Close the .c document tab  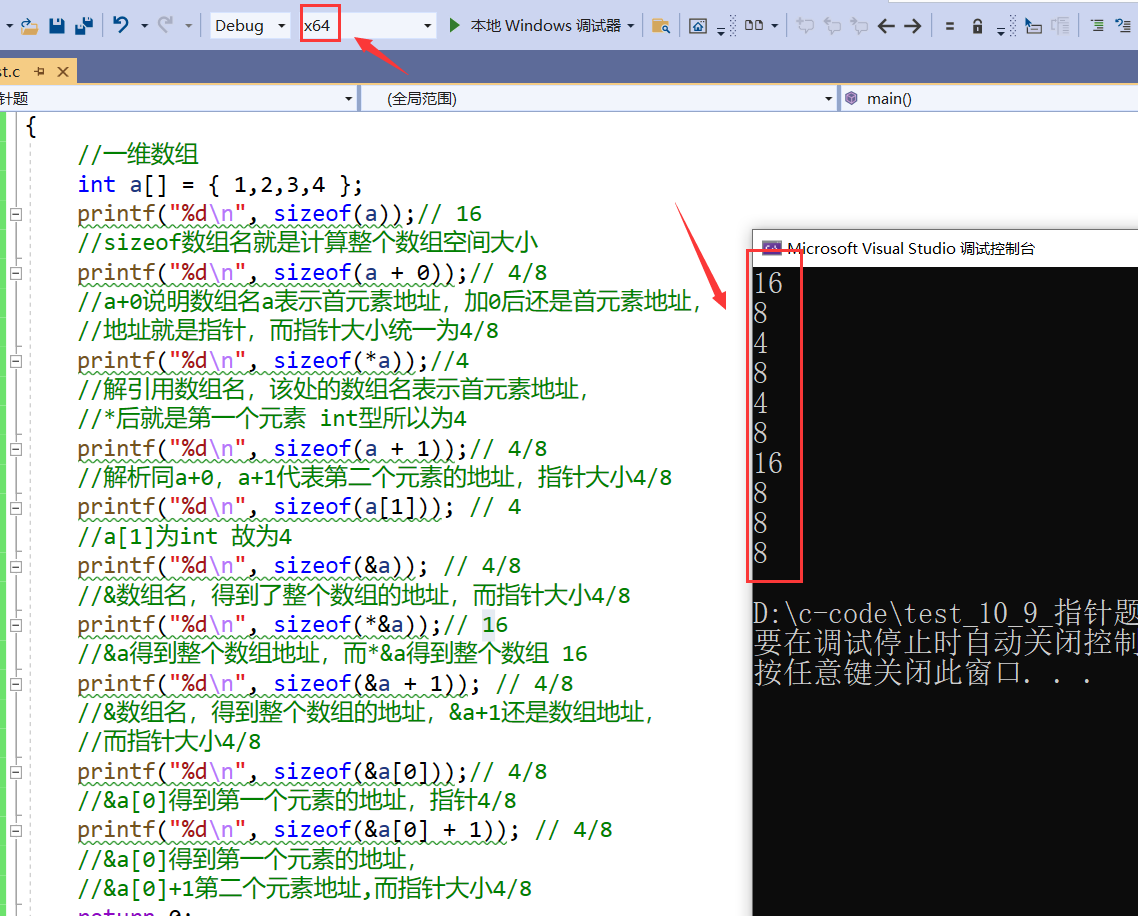(63, 71)
